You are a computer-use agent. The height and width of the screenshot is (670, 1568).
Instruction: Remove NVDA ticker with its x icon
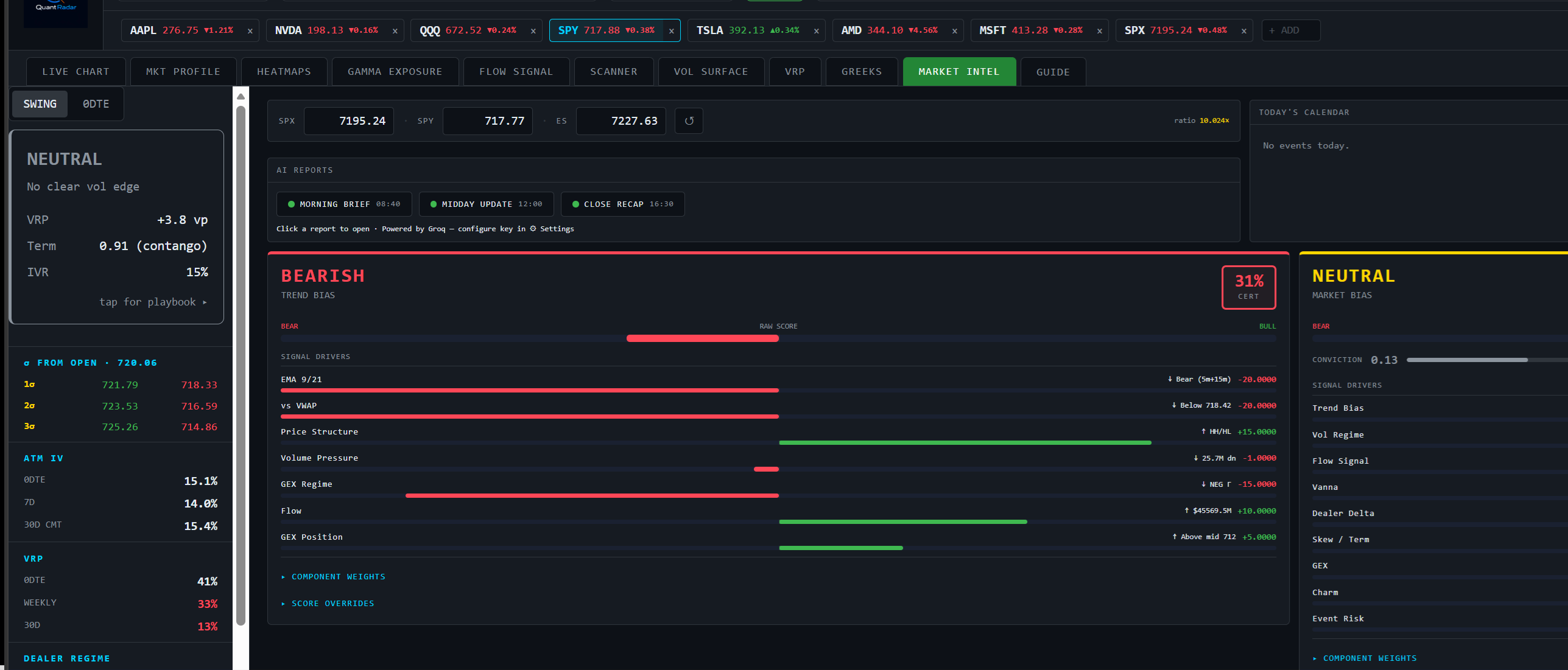click(x=395, y=31)
